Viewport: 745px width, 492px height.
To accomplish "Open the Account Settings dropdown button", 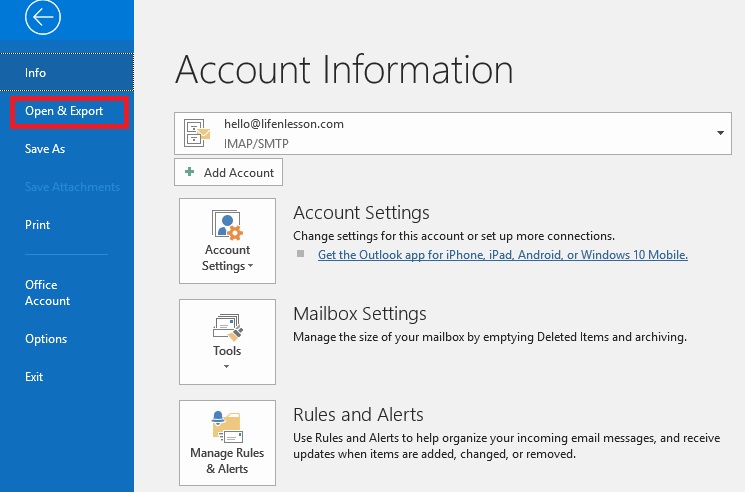I will pos(227,241).
